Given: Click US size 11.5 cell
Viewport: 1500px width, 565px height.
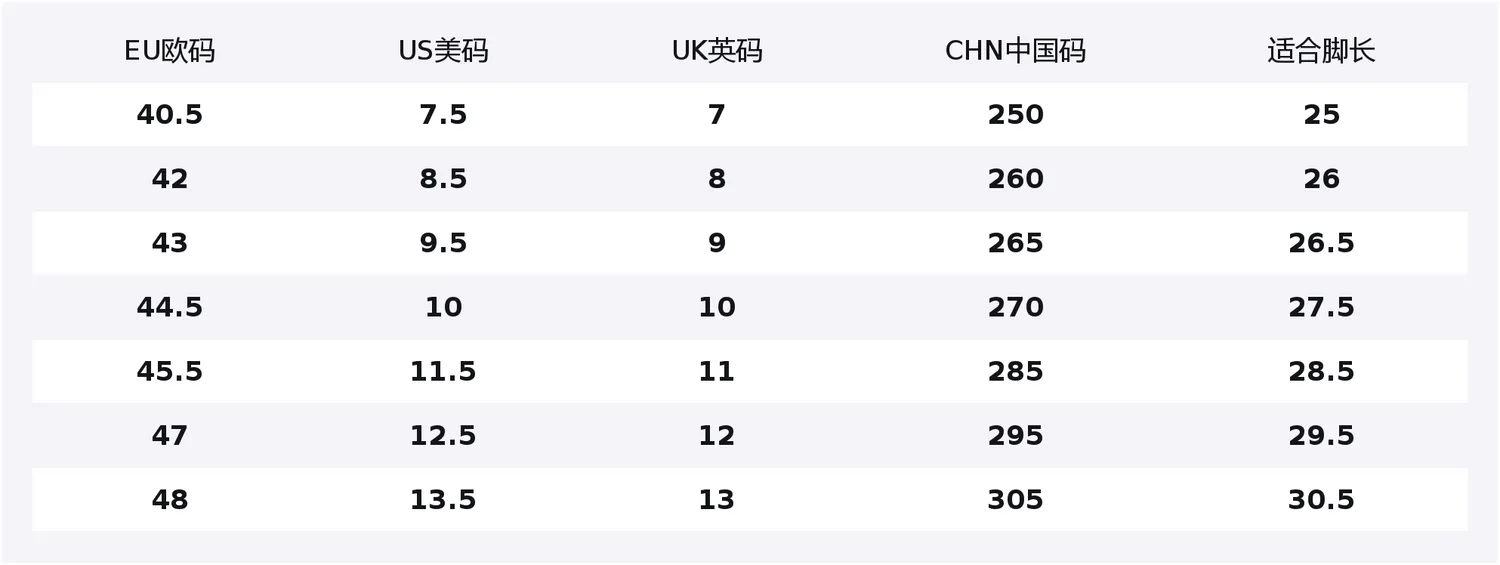Looking at the screenshot, I should [443, 371].
